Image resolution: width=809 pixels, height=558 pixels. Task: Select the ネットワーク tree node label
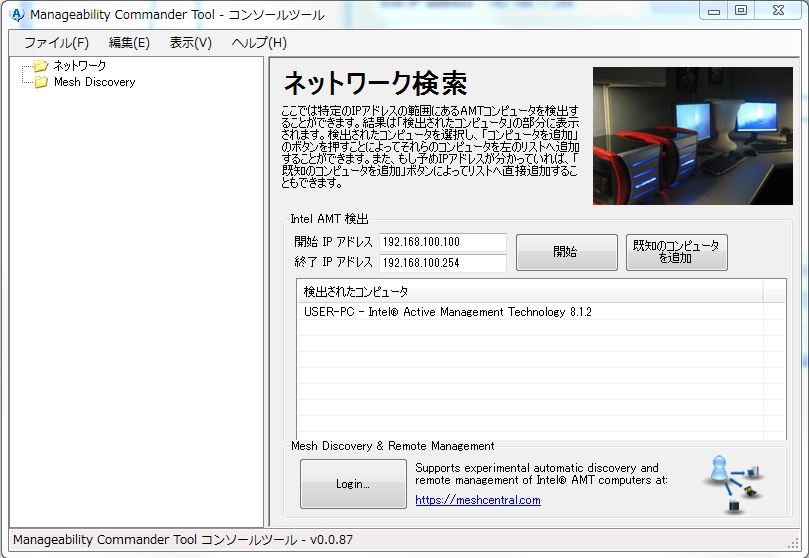[x=80, y=65]
